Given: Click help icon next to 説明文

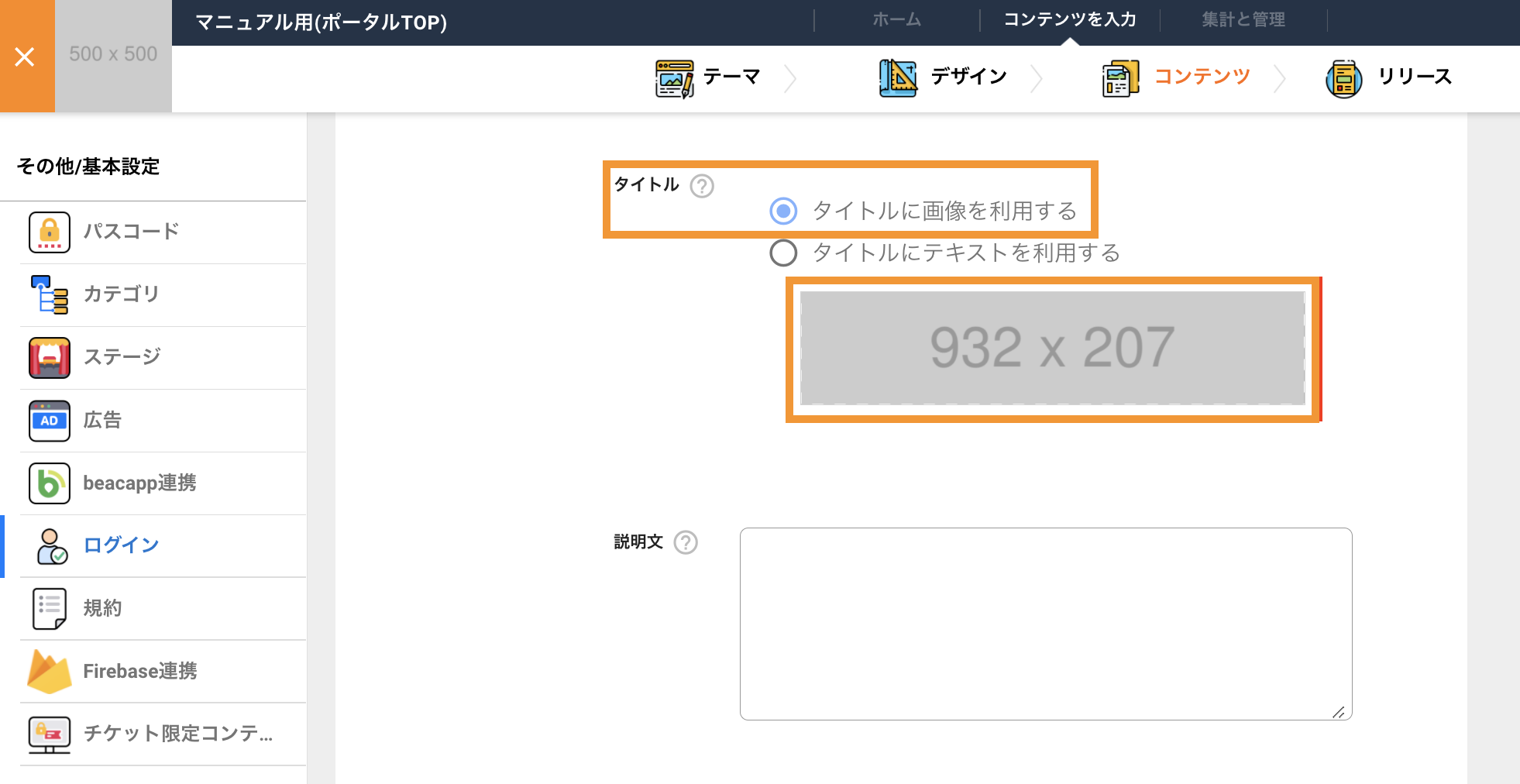Looking at the screenshot, I should coord(686,542).
